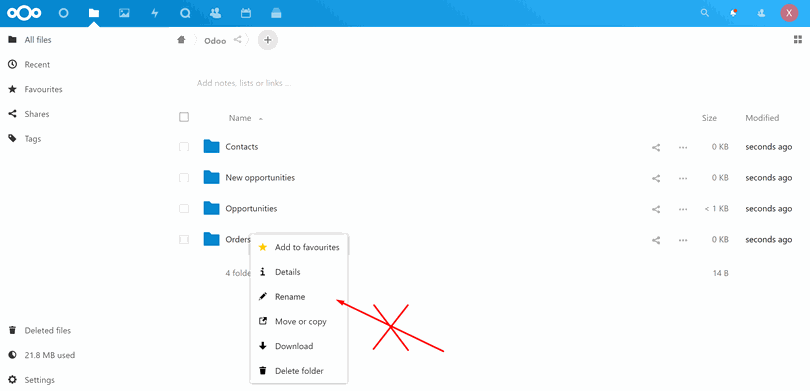The height and width of the screenshot is (391, 810).
Task: Open the Orders folder icon
Action: pyautogui.click(x=211, y=240)
